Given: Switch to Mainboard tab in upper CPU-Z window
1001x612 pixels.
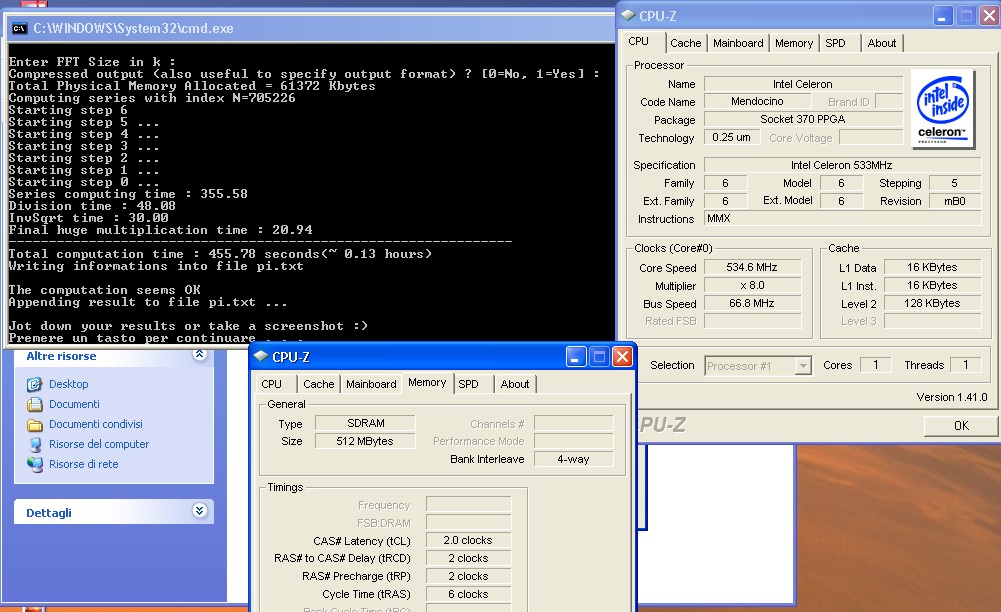Looking at the screenshot, I should click(x=738, y=43).
